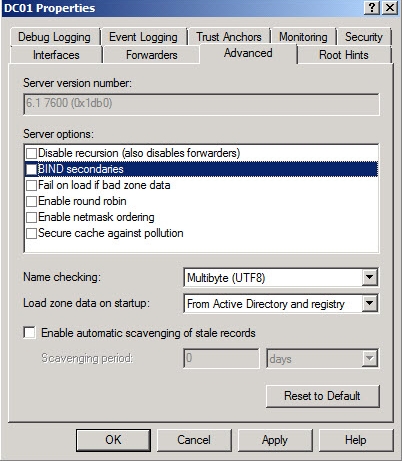The height and width of the screenshot is (461, 402).
Task: Tick the BIND secondaries checkbox
Action: pos(31,169)
